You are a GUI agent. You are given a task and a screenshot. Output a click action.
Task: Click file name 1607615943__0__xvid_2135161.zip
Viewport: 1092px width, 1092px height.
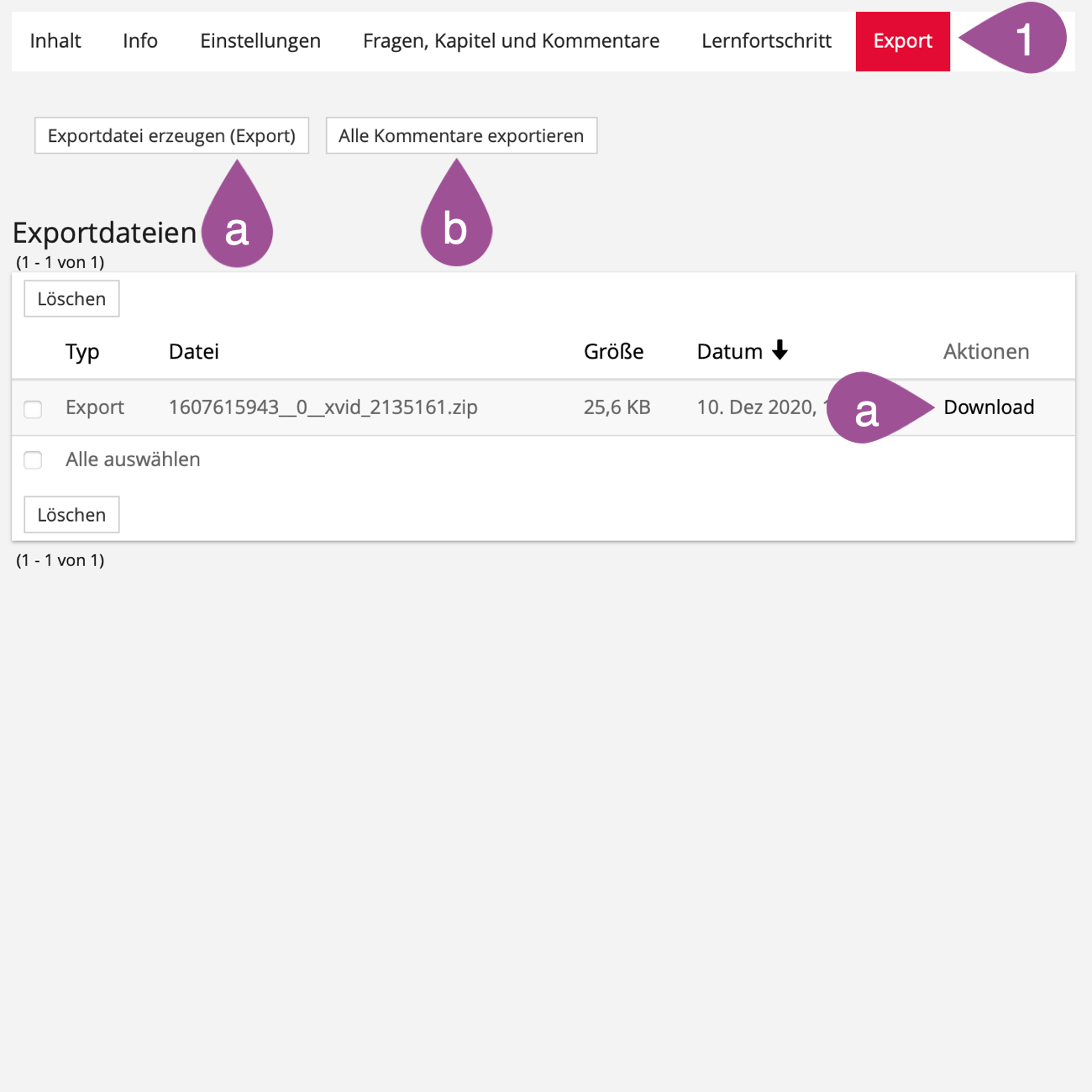[323, 407]
